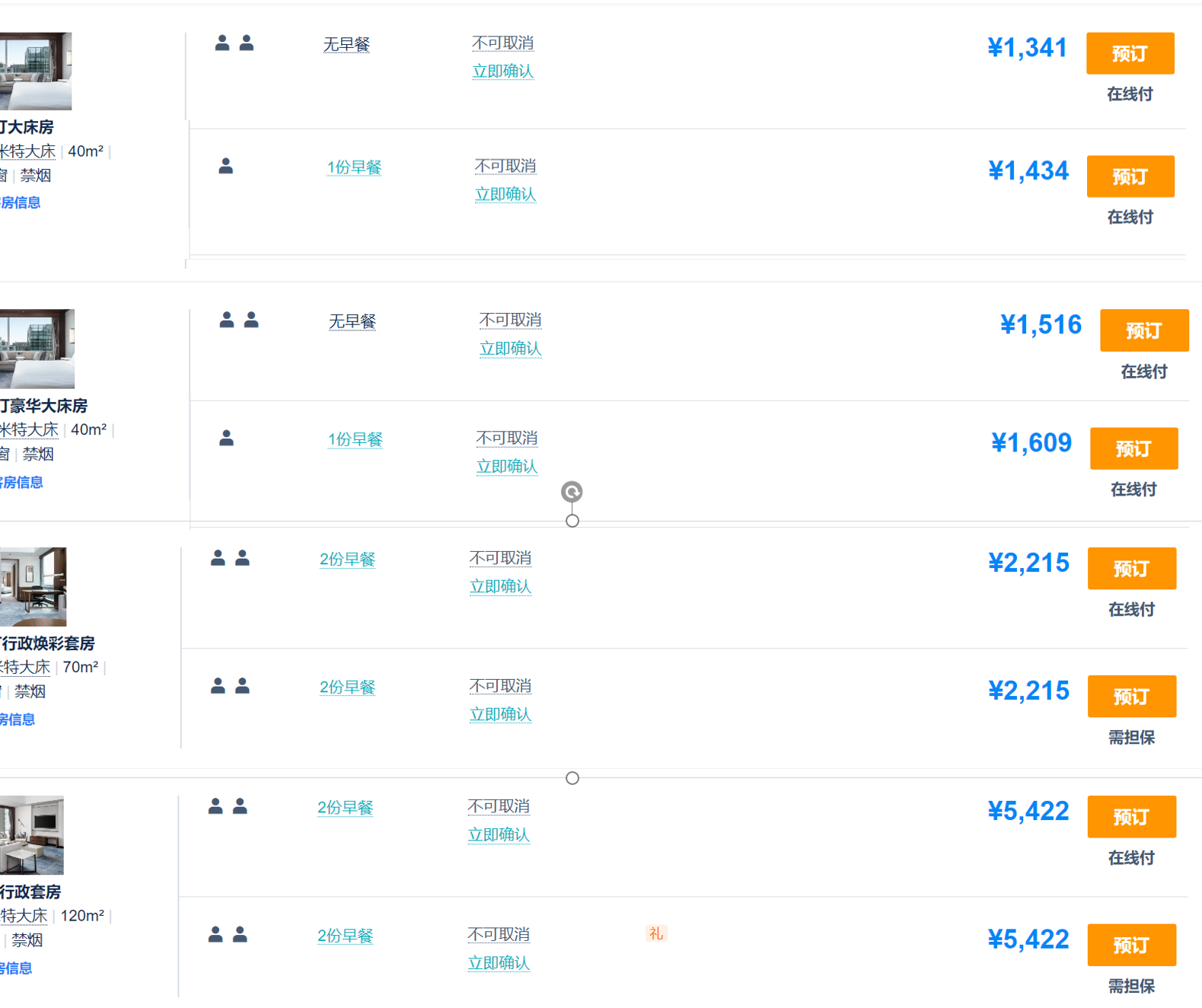
Task: Book the ¥1,341 room with 预订
Action: point(1130,53)
